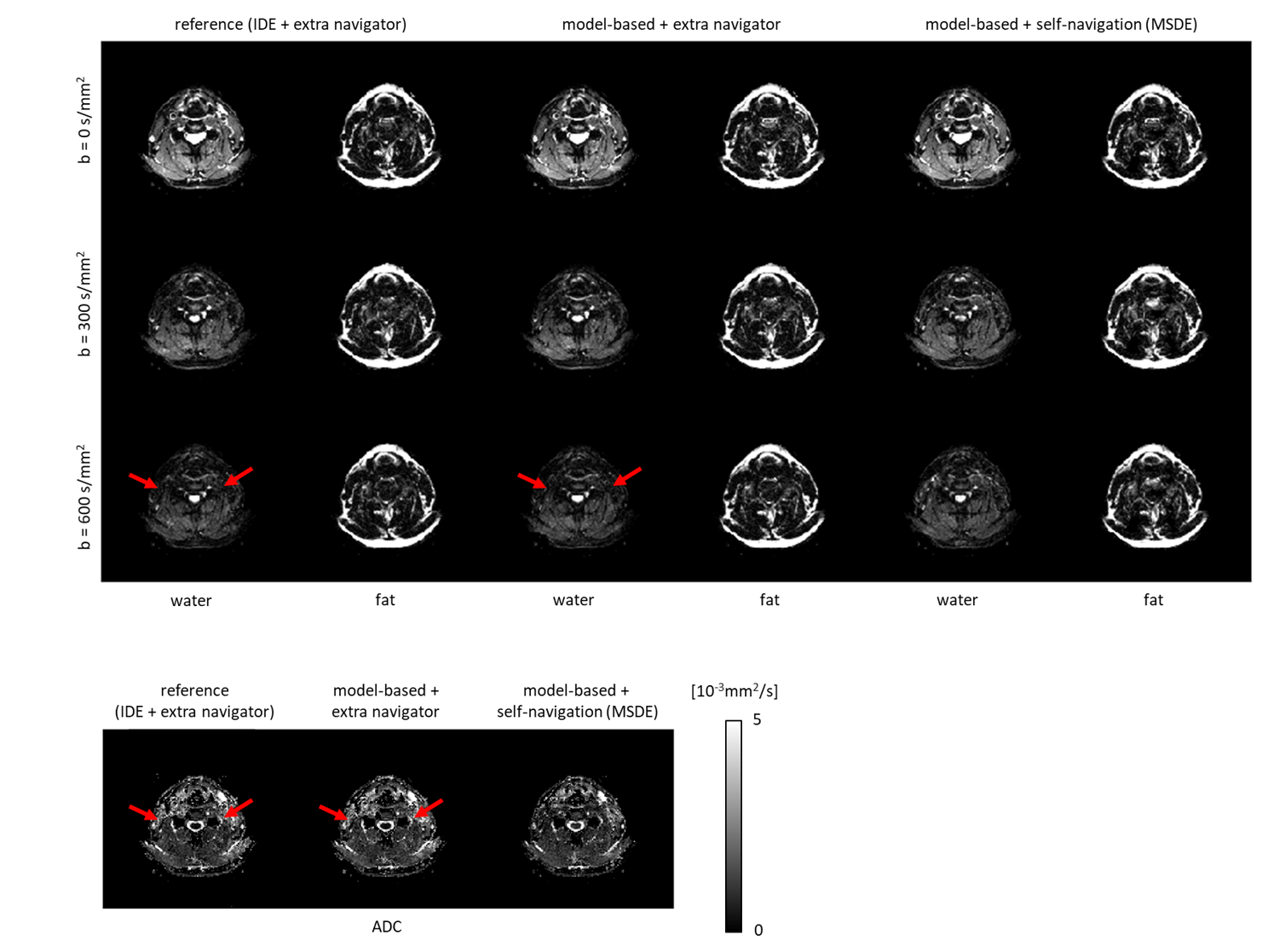This screenshot has height=952, width=1268.
Task: Click left red arrow on model-based extra navigator ADC map
Action: 333,812
